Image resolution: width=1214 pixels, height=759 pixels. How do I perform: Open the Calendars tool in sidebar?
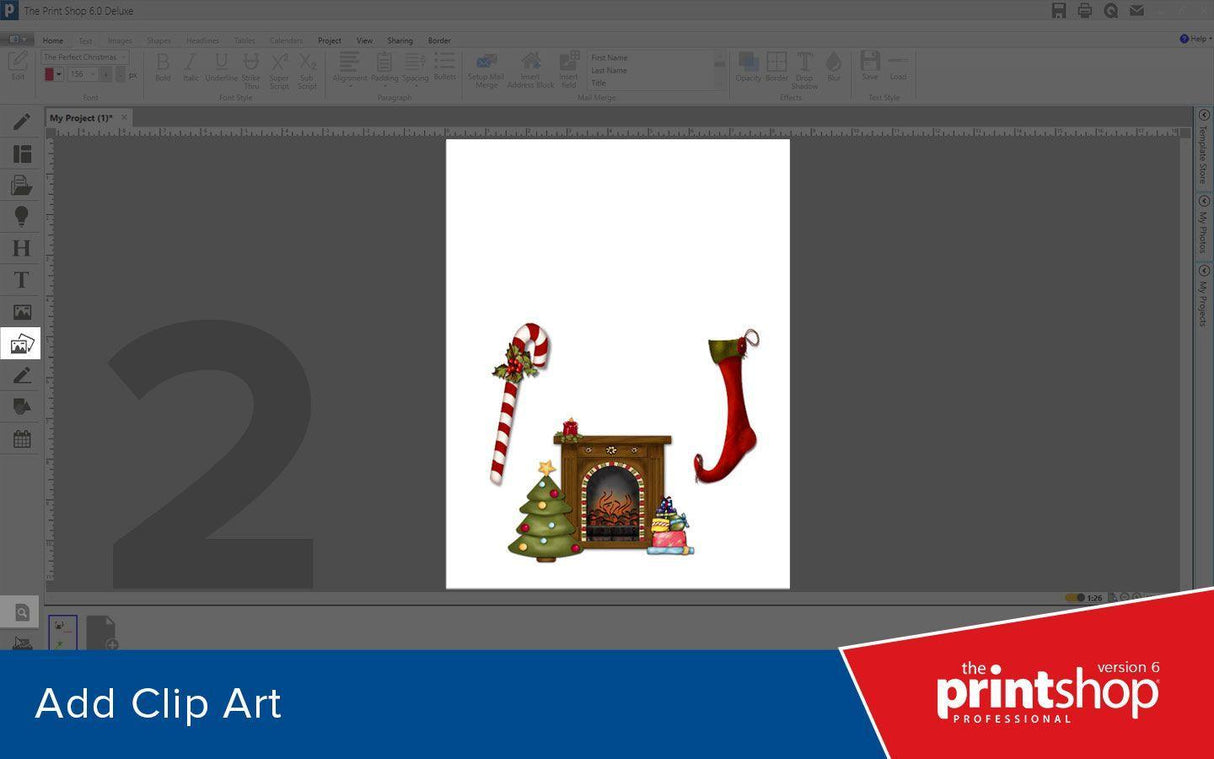(x=20, y=438)
